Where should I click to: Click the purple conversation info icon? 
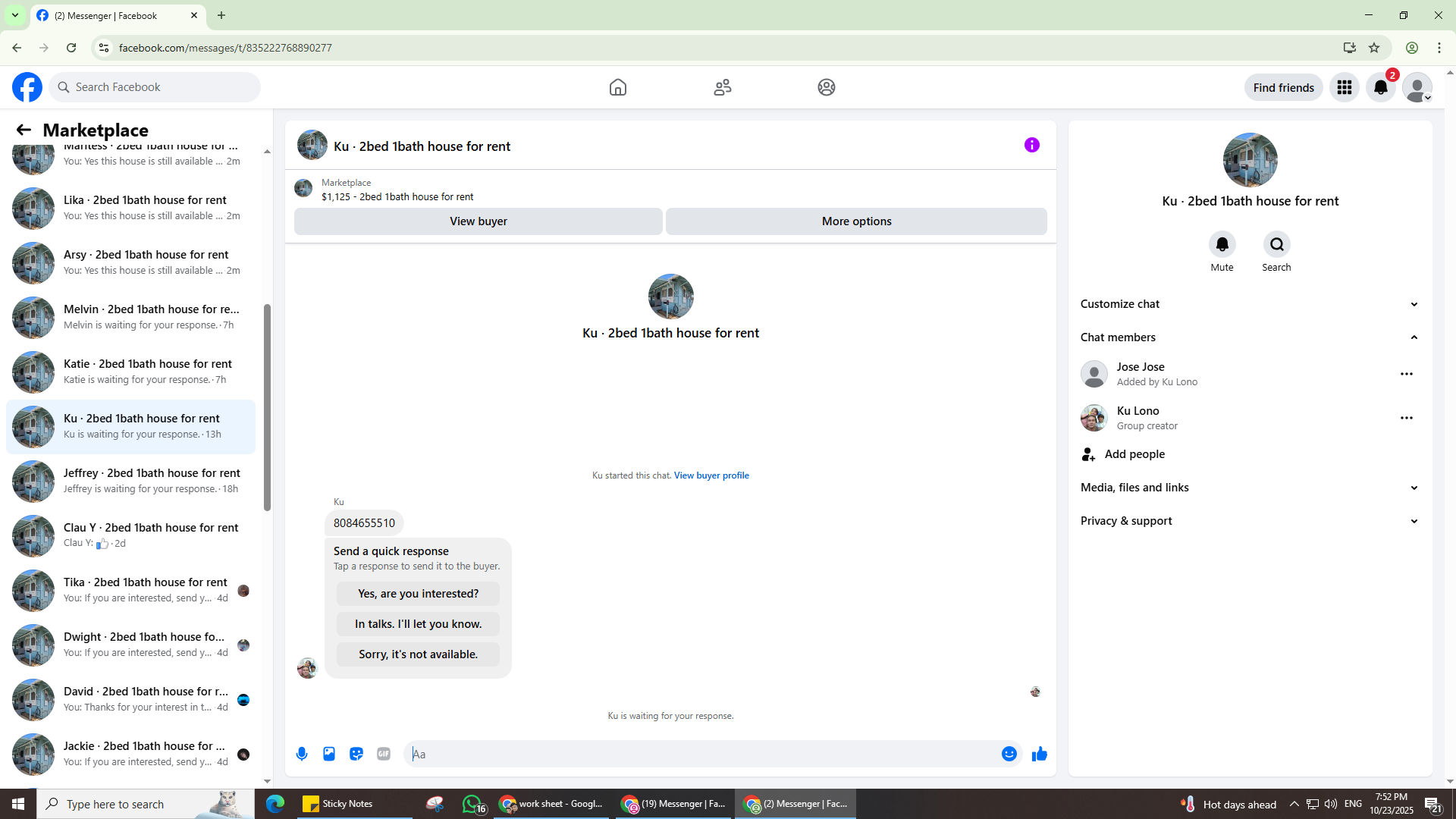[1031, 145]
